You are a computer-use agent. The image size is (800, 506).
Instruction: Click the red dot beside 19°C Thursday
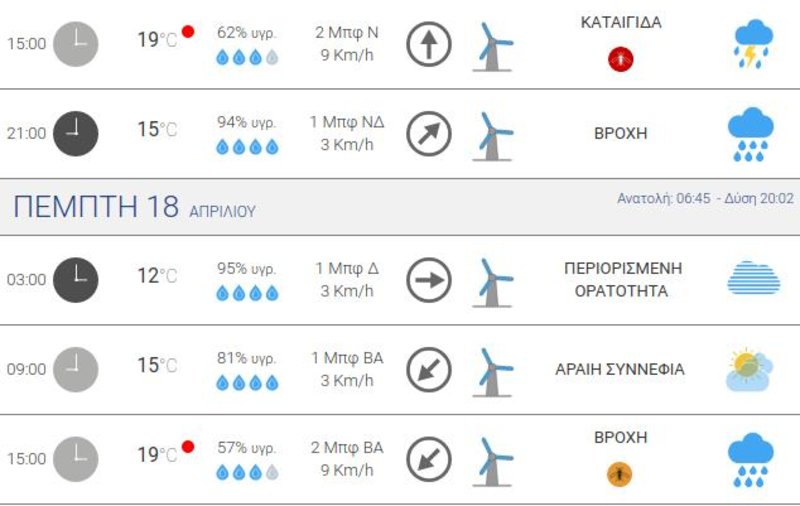188,447
